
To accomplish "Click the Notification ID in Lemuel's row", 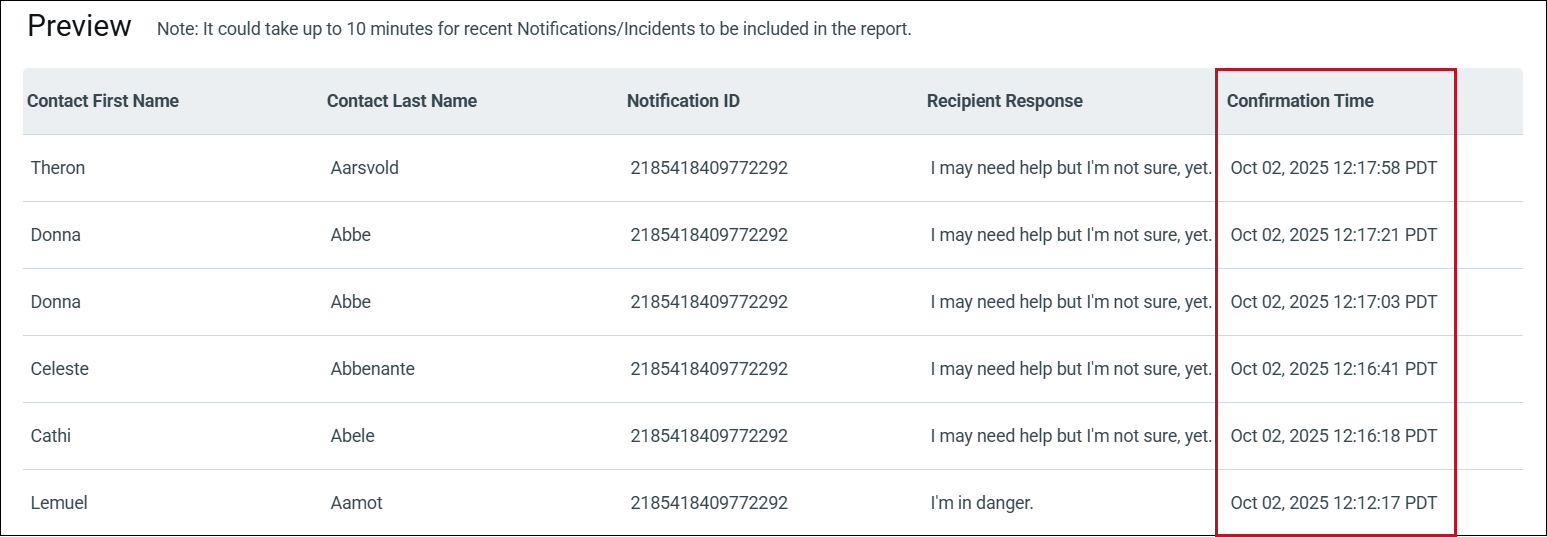I will click(709, 503).
